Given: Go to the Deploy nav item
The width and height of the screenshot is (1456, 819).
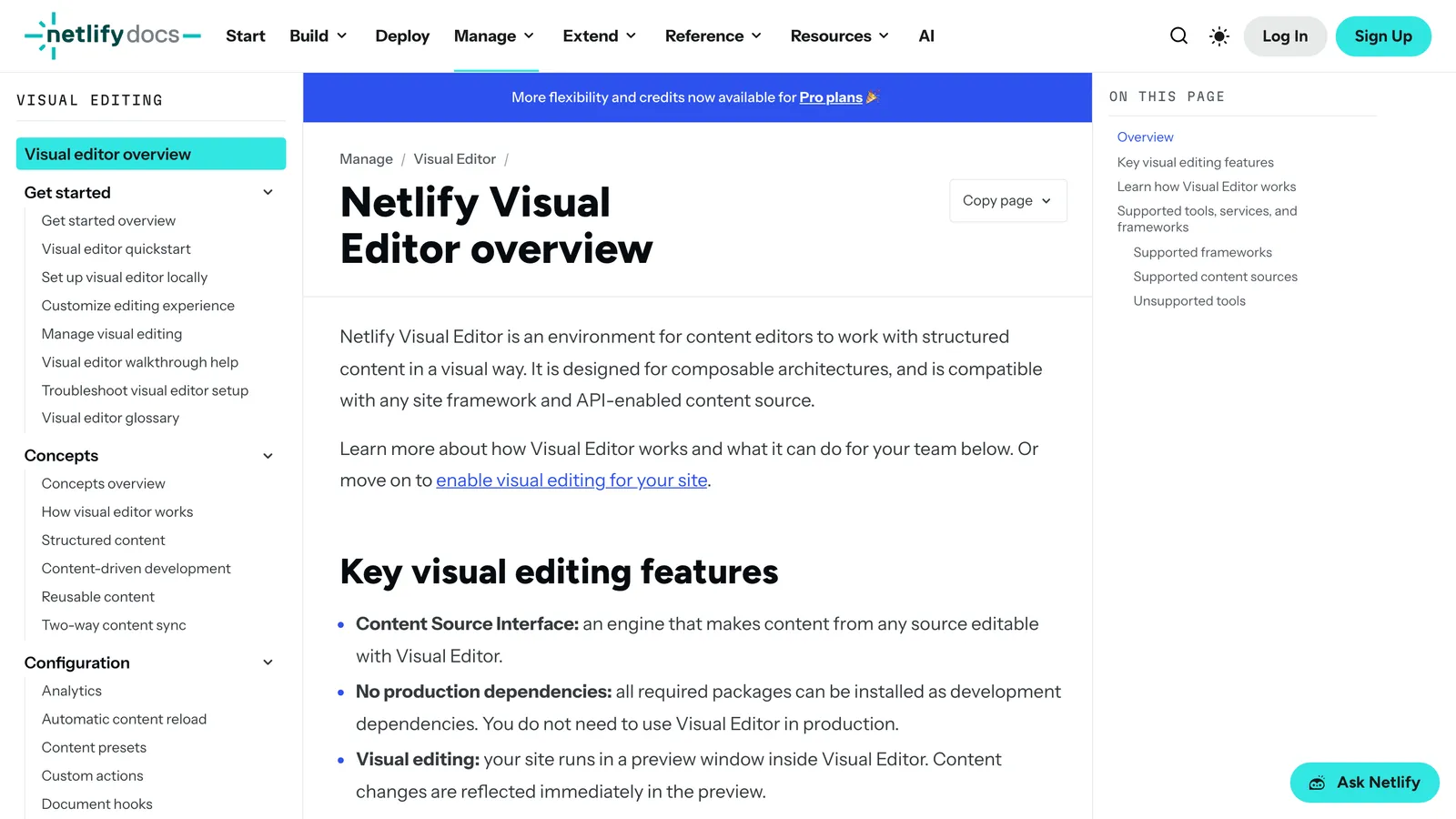Looking at the screenshot, I should coord(402,35).
